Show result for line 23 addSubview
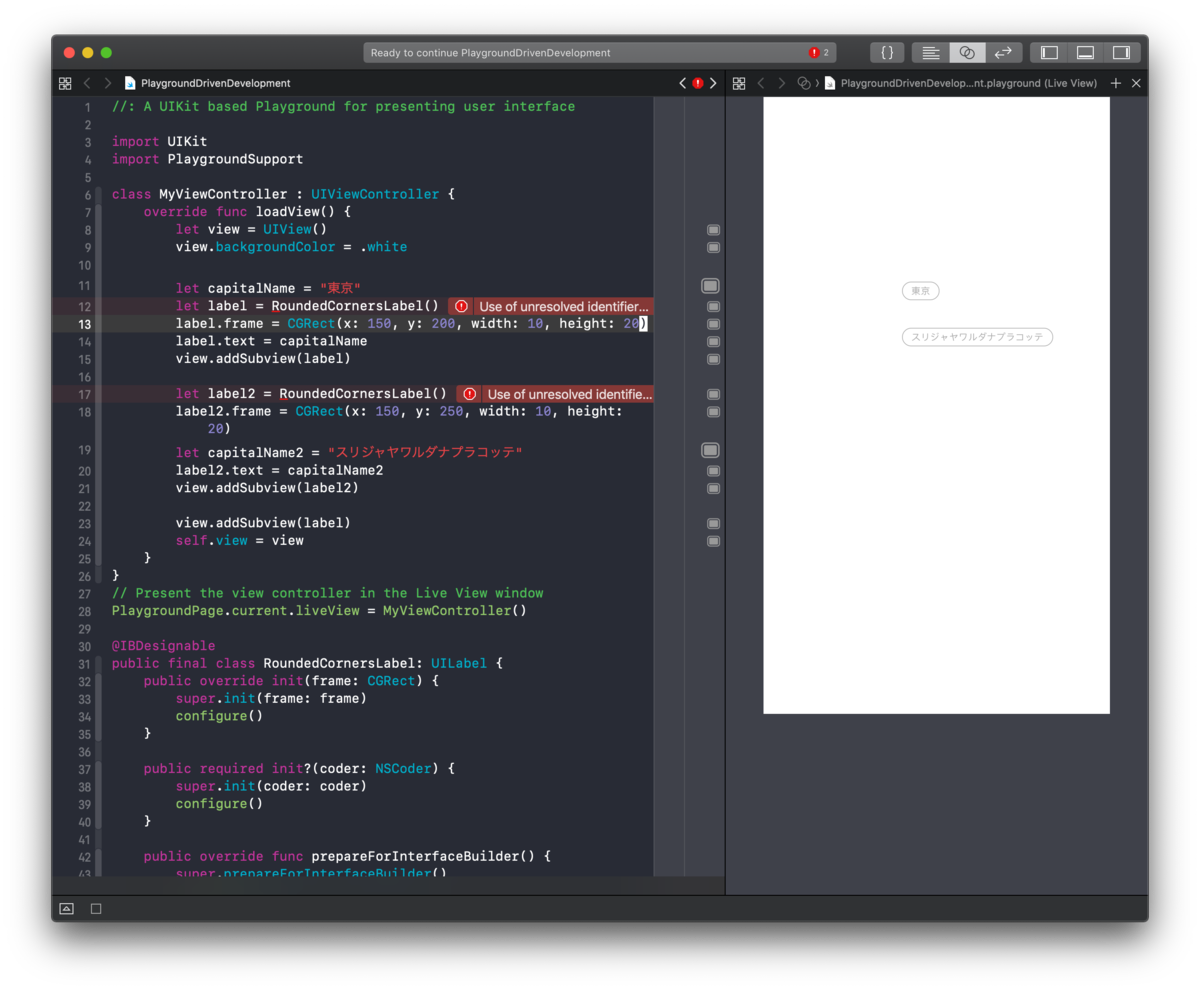Viewport: 1200px width, 990px height. click(x=714, y=524)
